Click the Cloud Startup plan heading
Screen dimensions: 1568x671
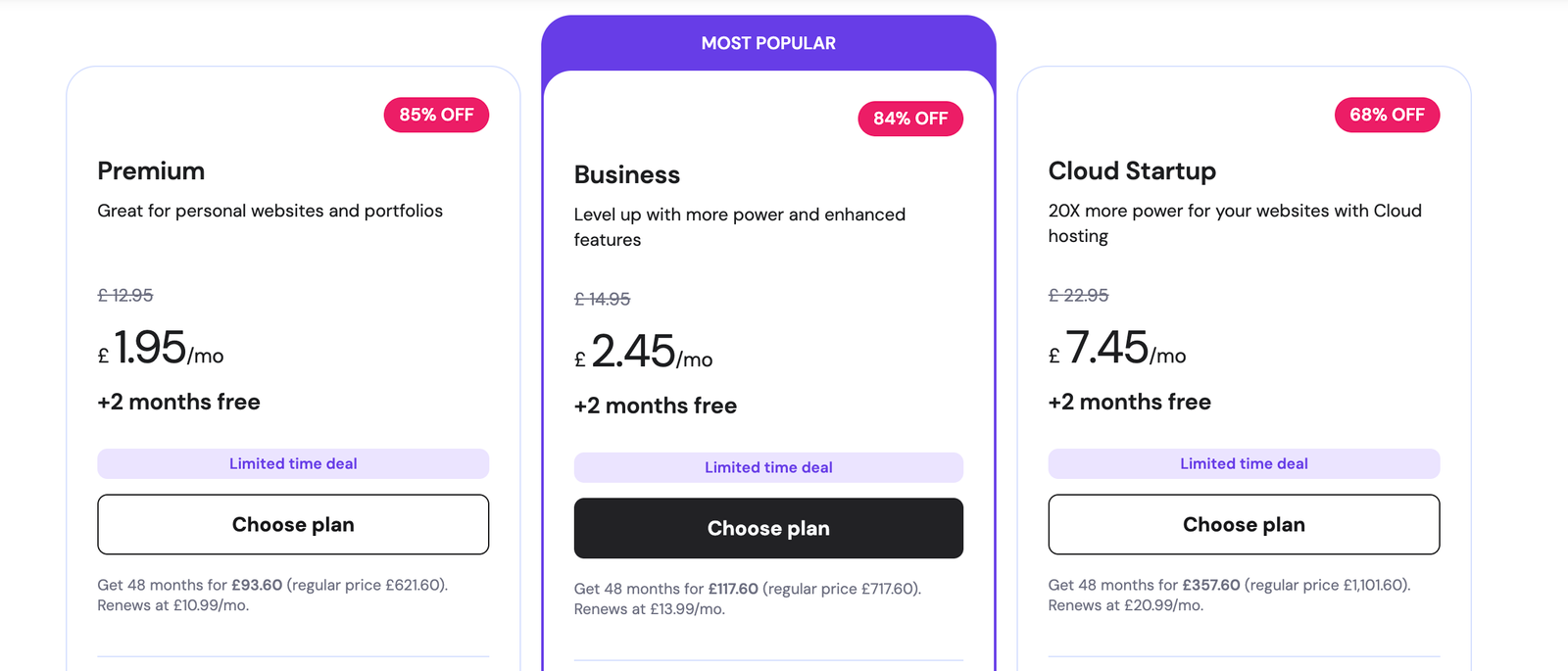[1132, 171]
